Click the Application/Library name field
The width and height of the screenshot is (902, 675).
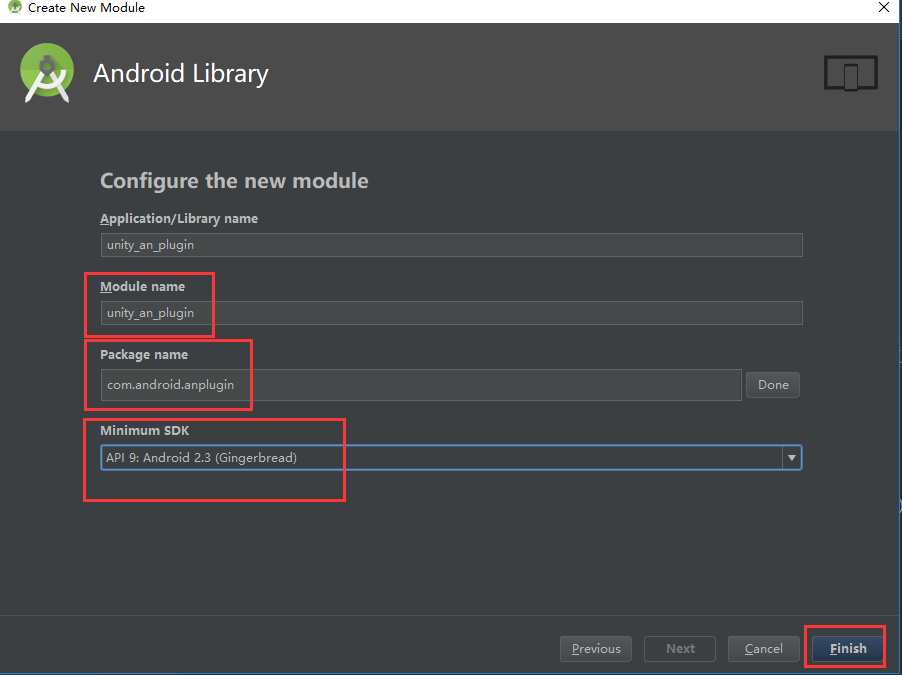pos(450,244)
